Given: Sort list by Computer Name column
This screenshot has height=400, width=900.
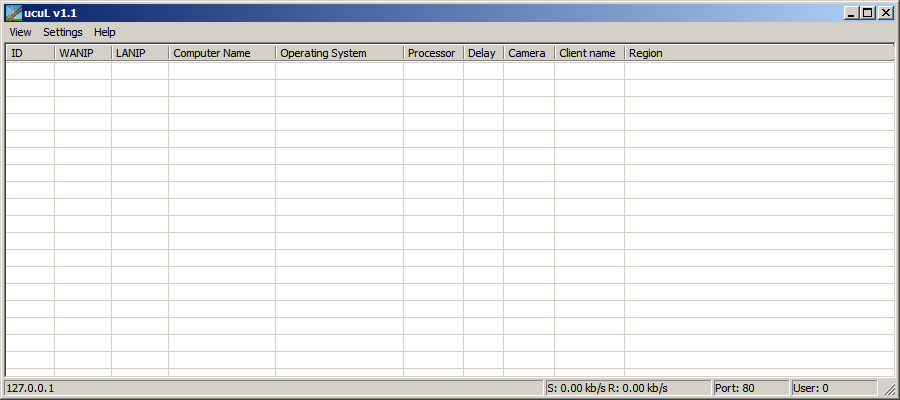Looking at the screenshot, I should pyautogui.click(x=222, y=53).
